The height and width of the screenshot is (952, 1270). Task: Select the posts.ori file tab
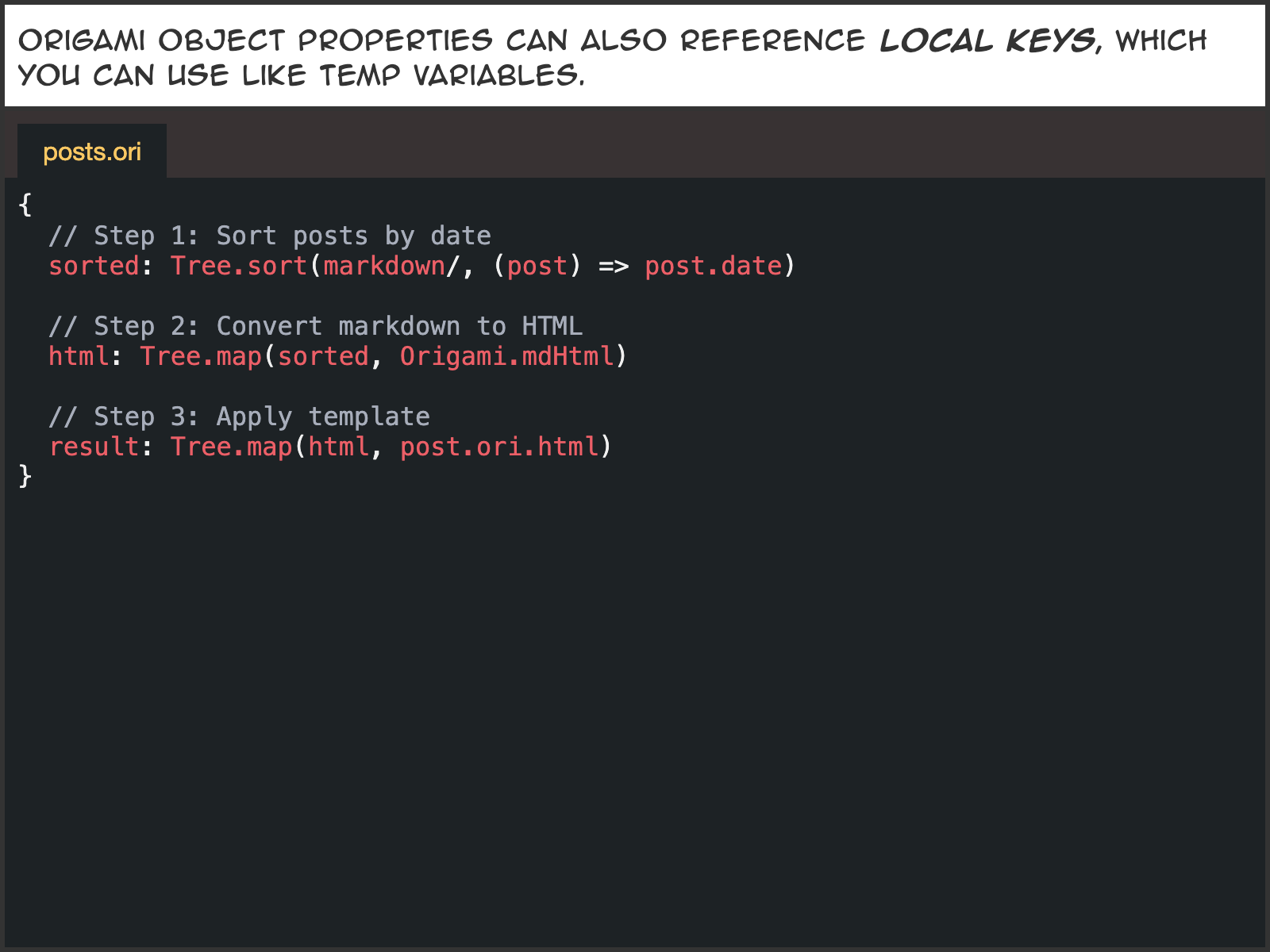(92, 152)
